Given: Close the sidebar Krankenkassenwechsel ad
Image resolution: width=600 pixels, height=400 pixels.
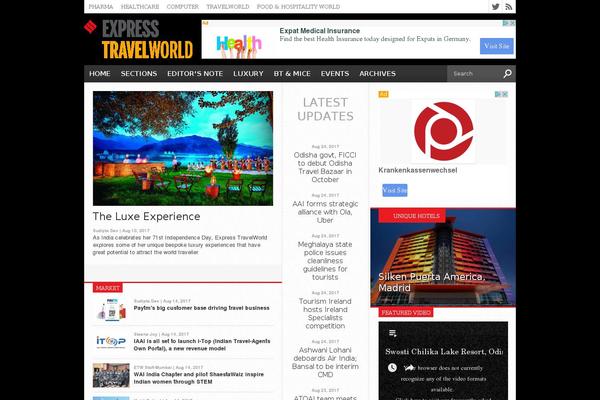Looking at the screenshot, I should 505,94.
